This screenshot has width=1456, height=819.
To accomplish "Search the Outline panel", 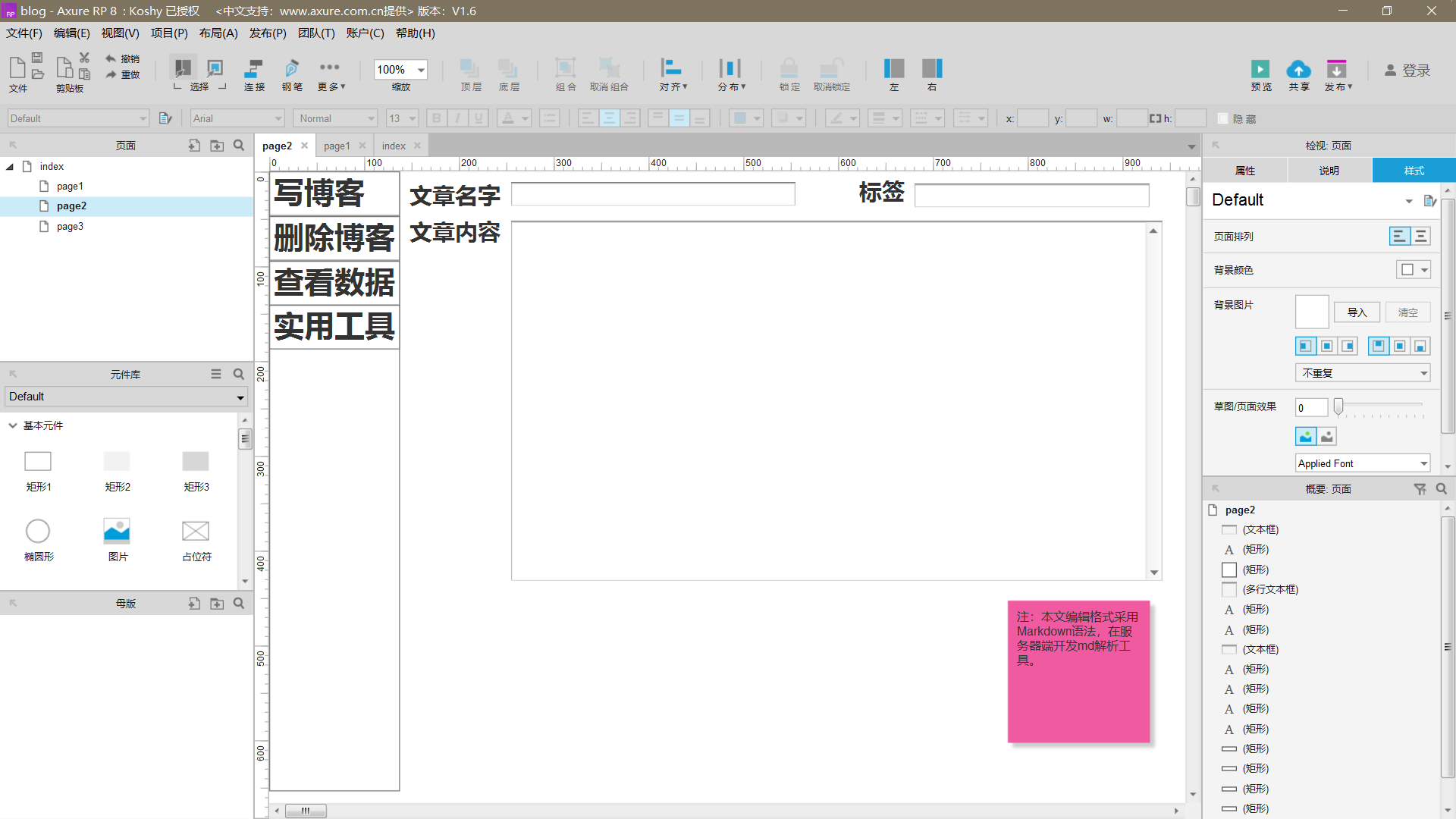I will (x=1442, y=489).
